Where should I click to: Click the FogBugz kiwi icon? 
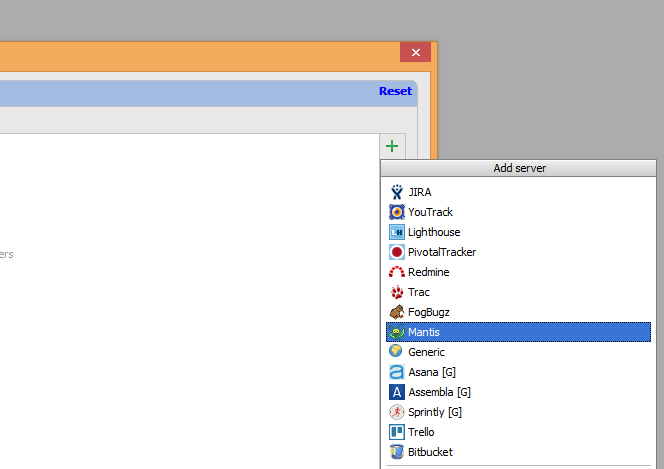(397, 312)
